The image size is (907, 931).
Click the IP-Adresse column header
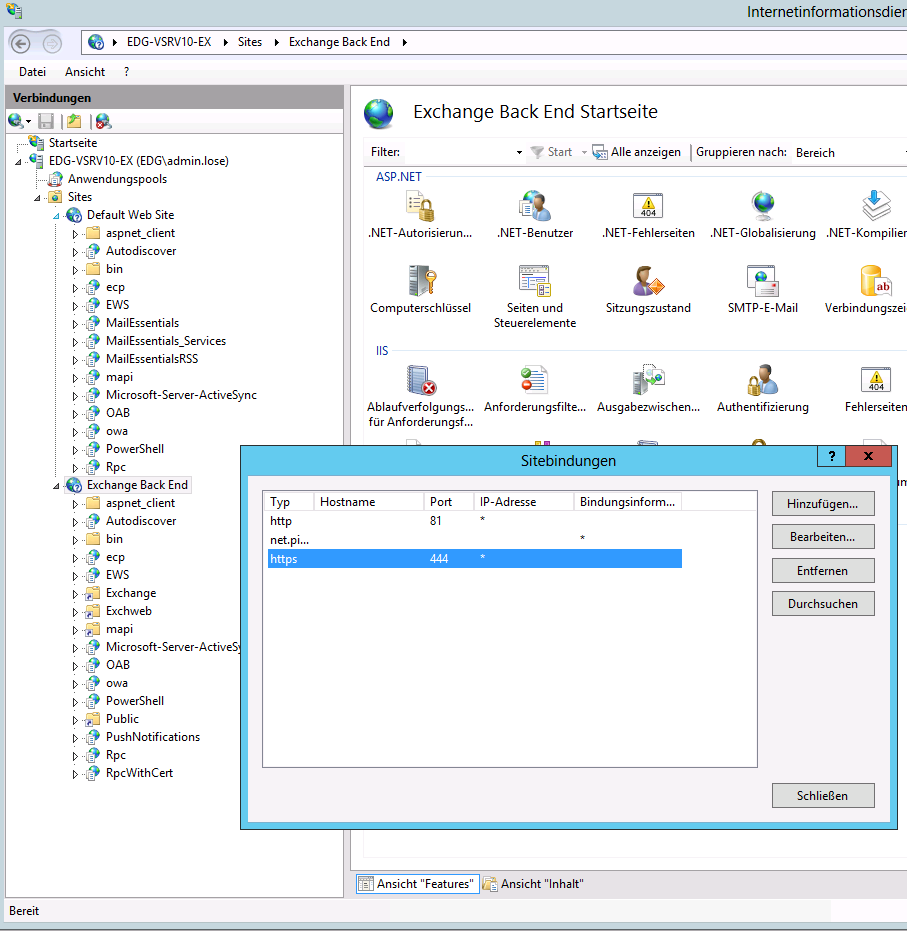point(524,502)
